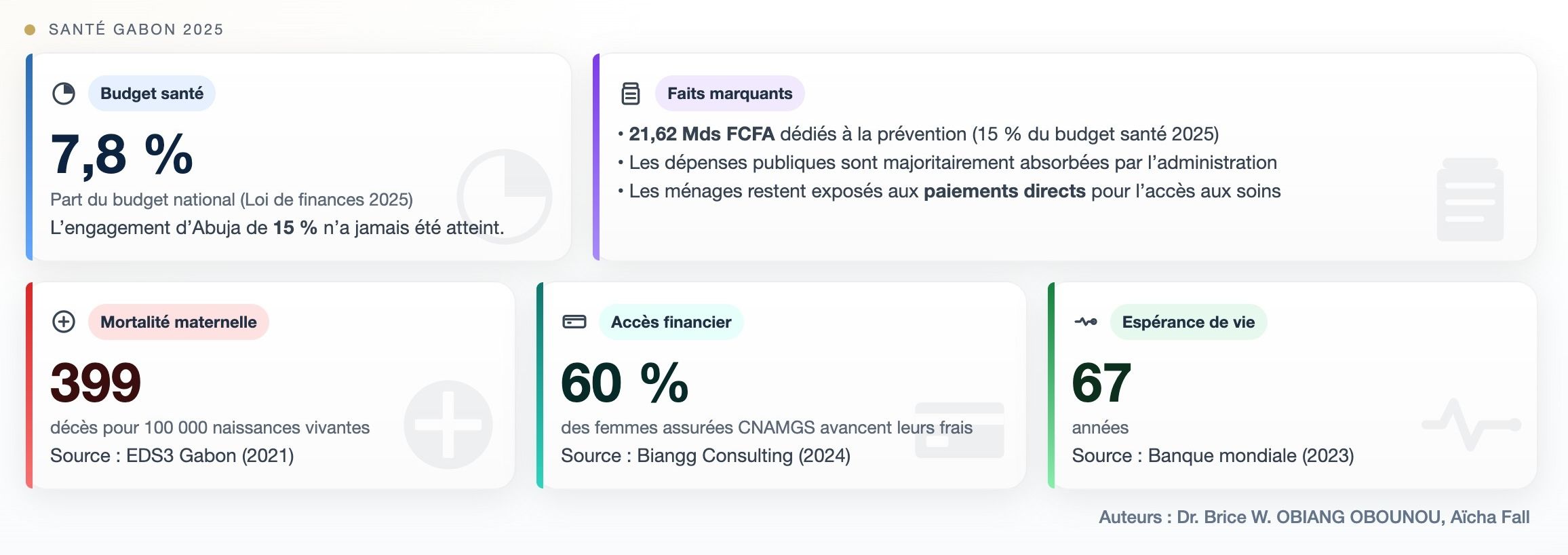Click the large faded plus-circle watermark
The width and height of the screenshot is (1568, 555).
[448, 425]
